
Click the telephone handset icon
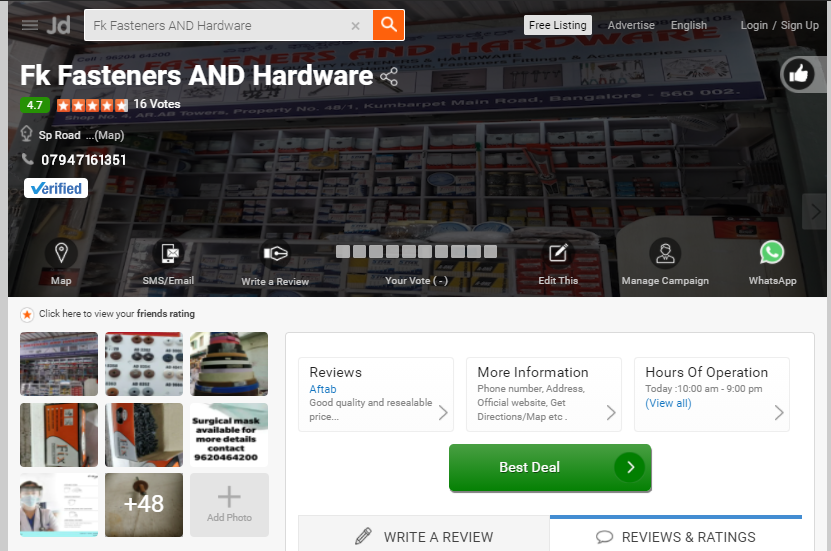point(27,158)
